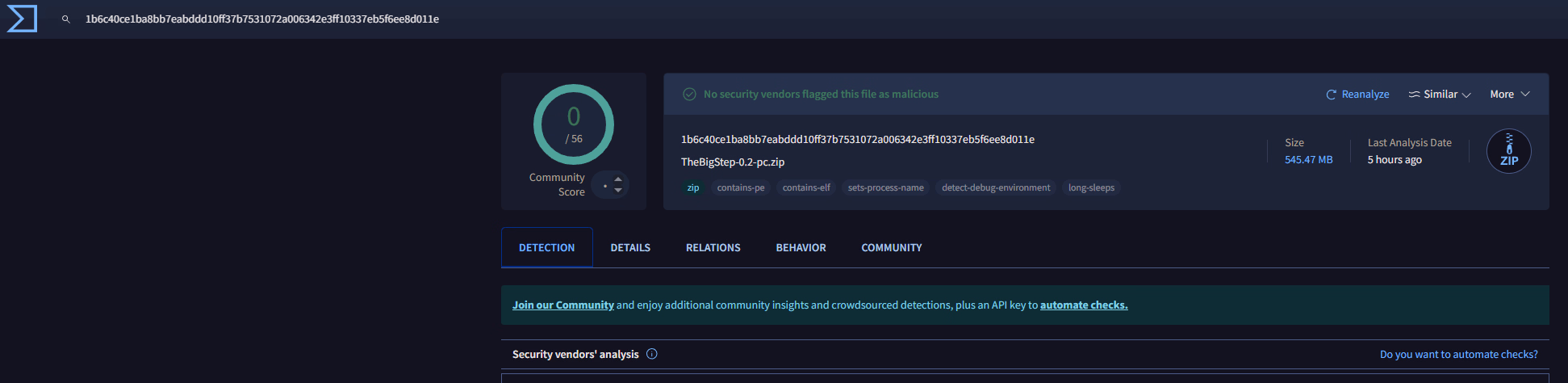
Task: Open the BEHAVIOR tab
Action: [801, 248]
